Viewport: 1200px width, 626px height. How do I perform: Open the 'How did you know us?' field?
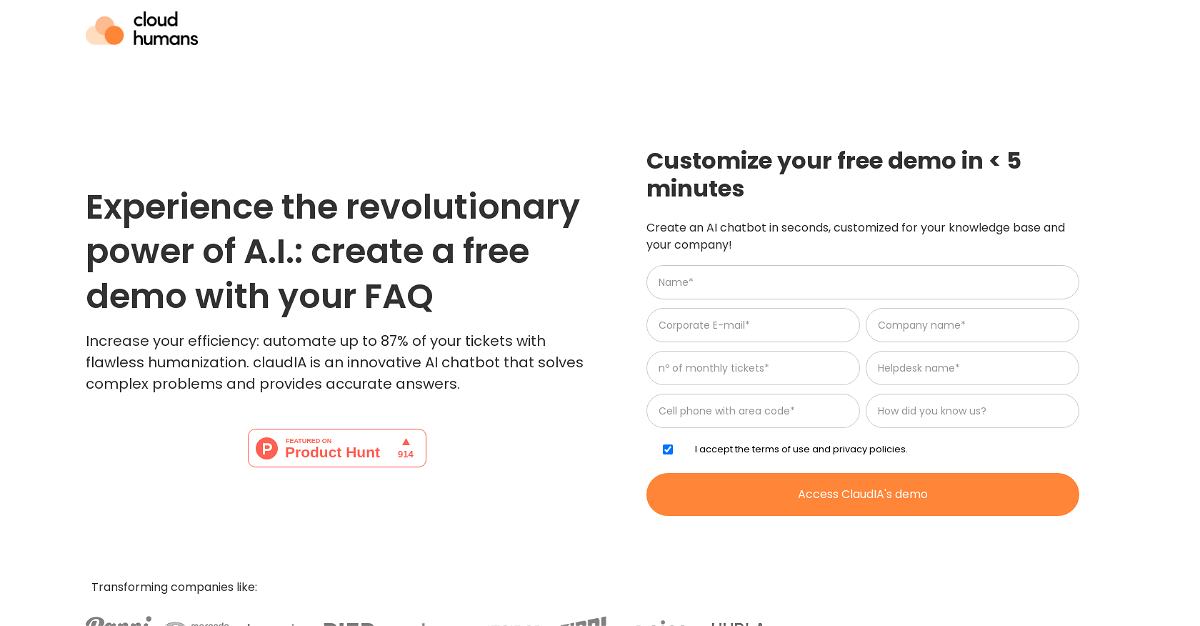click(x=972, y=411)
